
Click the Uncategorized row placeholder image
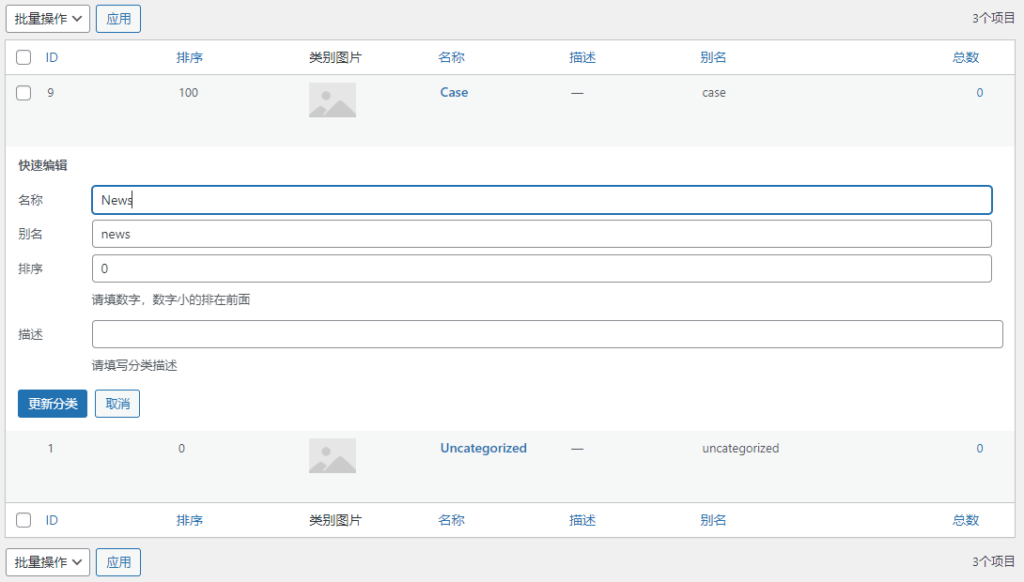332,456
